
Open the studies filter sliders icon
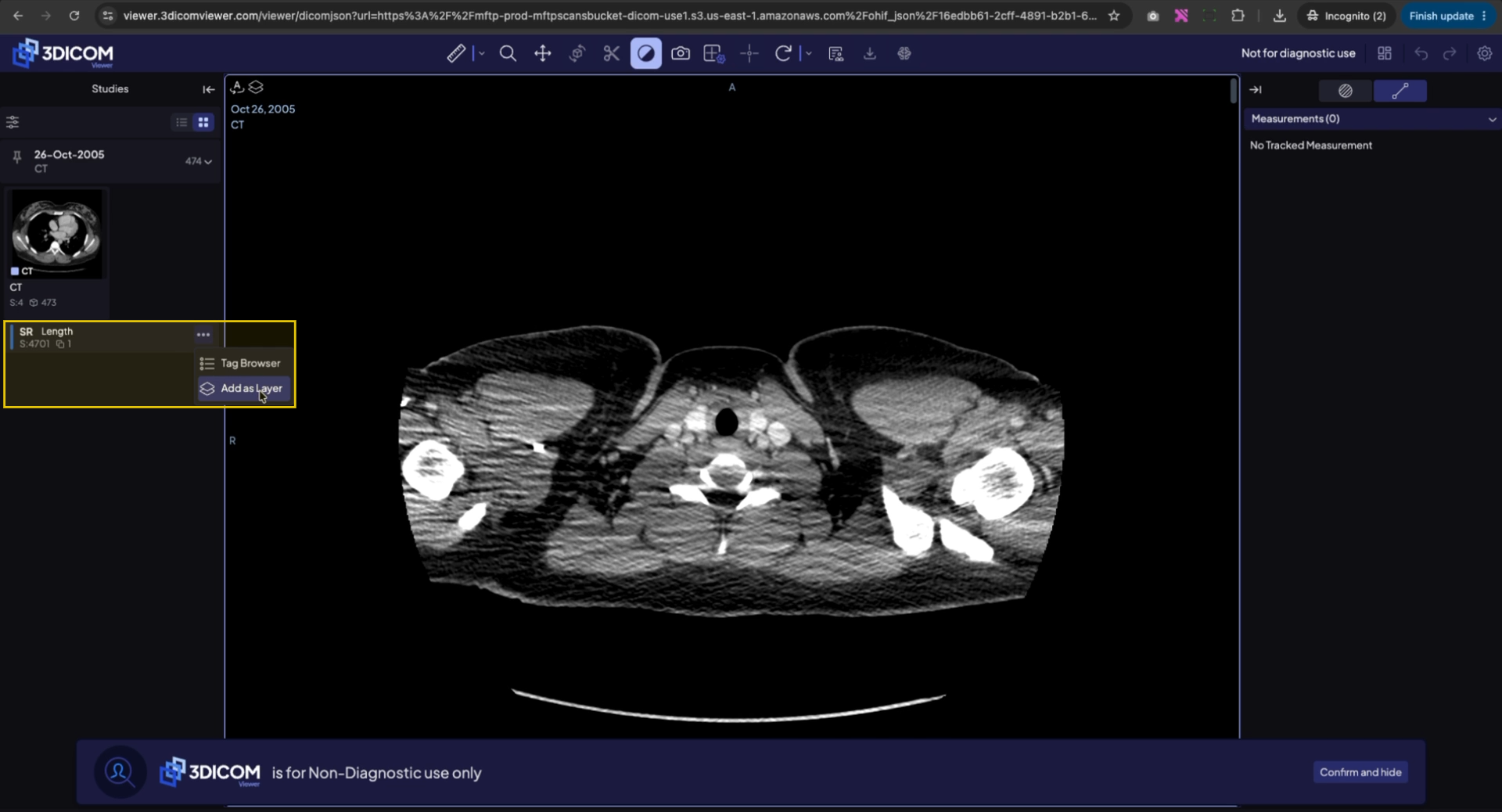13,122
